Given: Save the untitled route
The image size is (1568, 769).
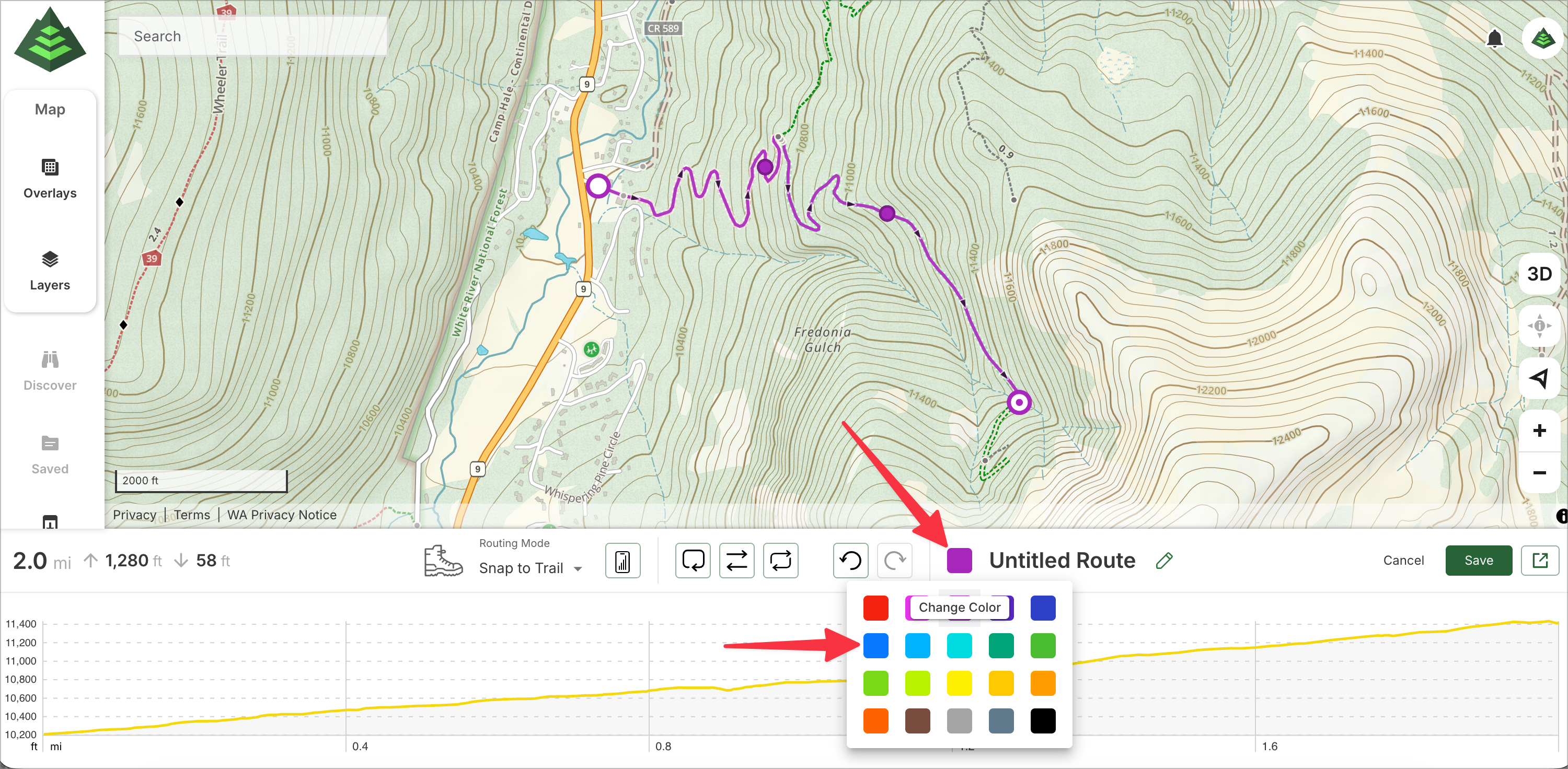Looking at the screenshot, I should (x=1478, y=561).
